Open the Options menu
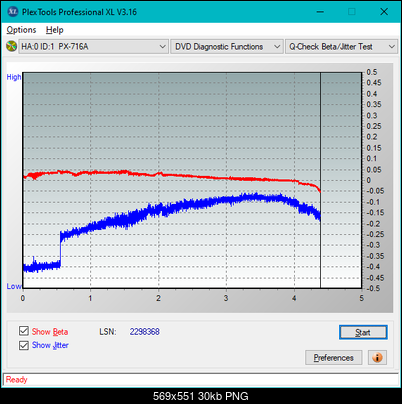402x404 pixels. click(x=21, y=30)
